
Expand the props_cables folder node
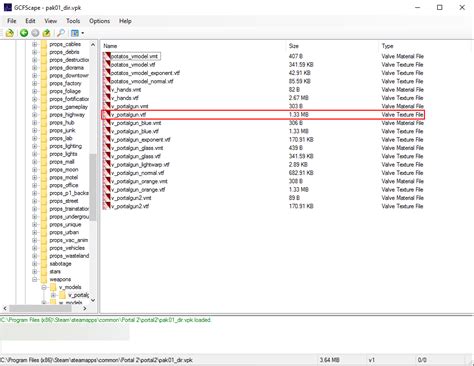pos(35,44)
